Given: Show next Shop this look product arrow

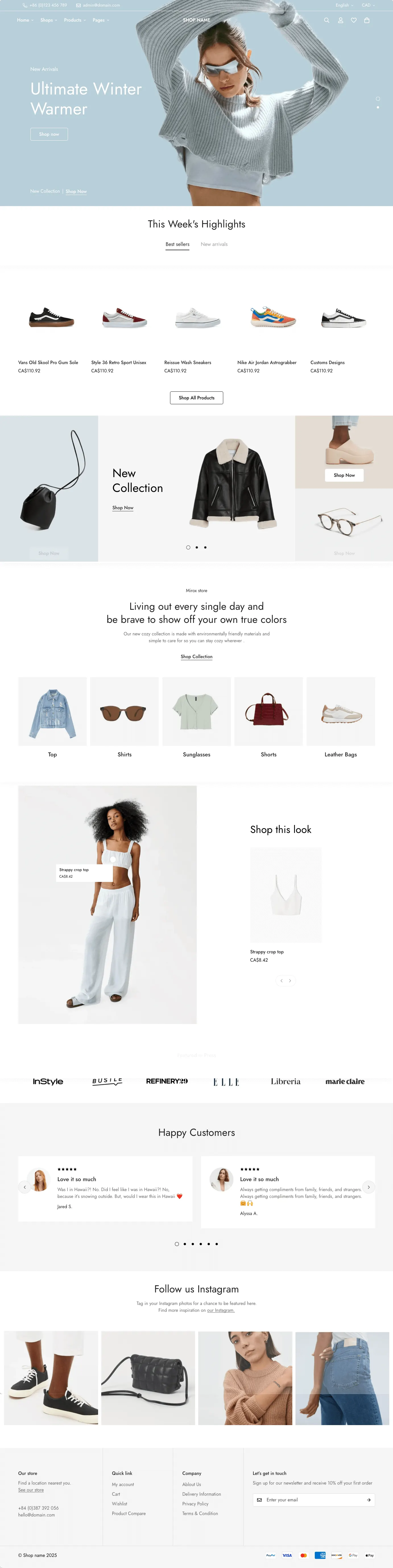Looking at the screenshot, I should click(290, 981).
